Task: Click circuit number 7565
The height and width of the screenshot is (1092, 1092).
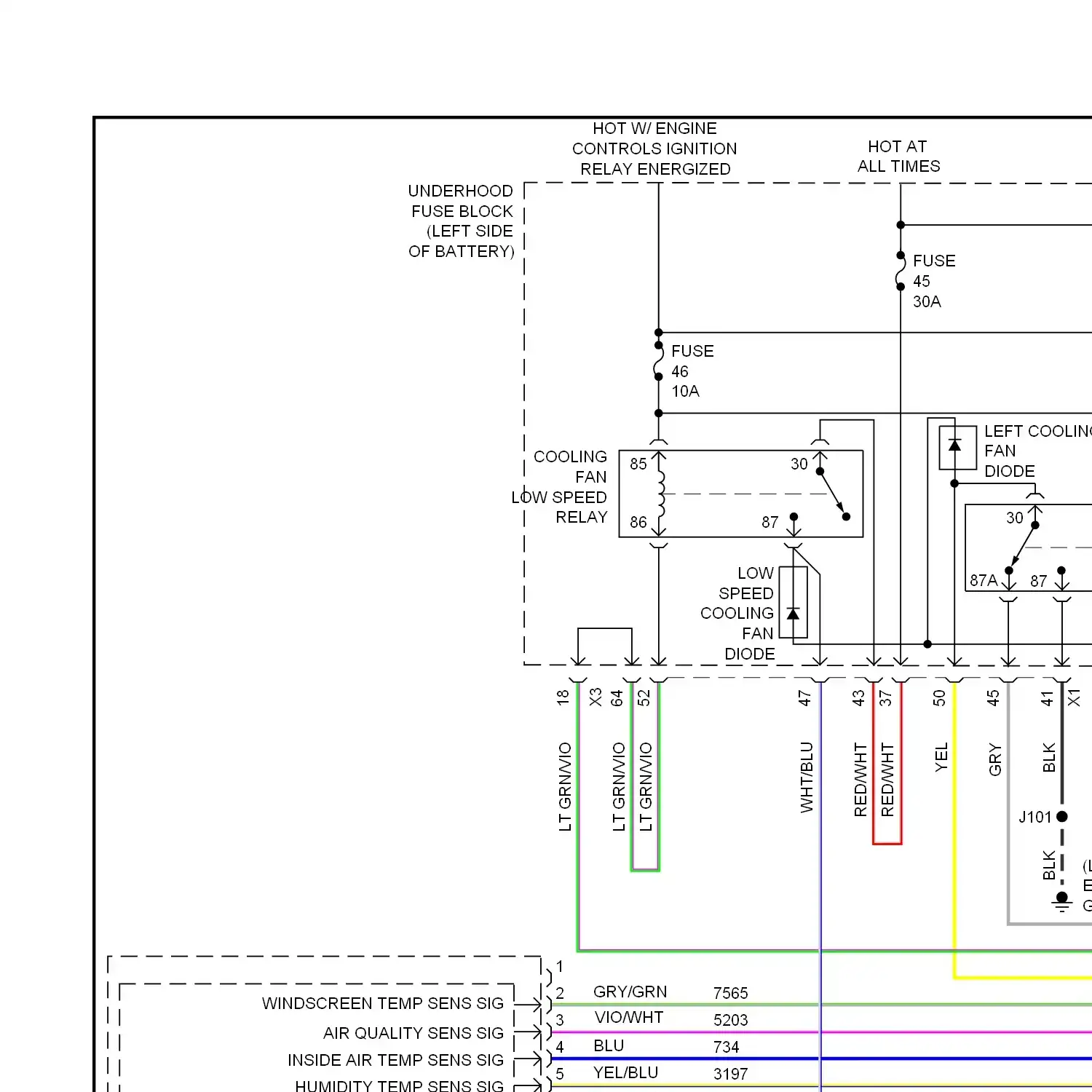Action: click(730, 993)
